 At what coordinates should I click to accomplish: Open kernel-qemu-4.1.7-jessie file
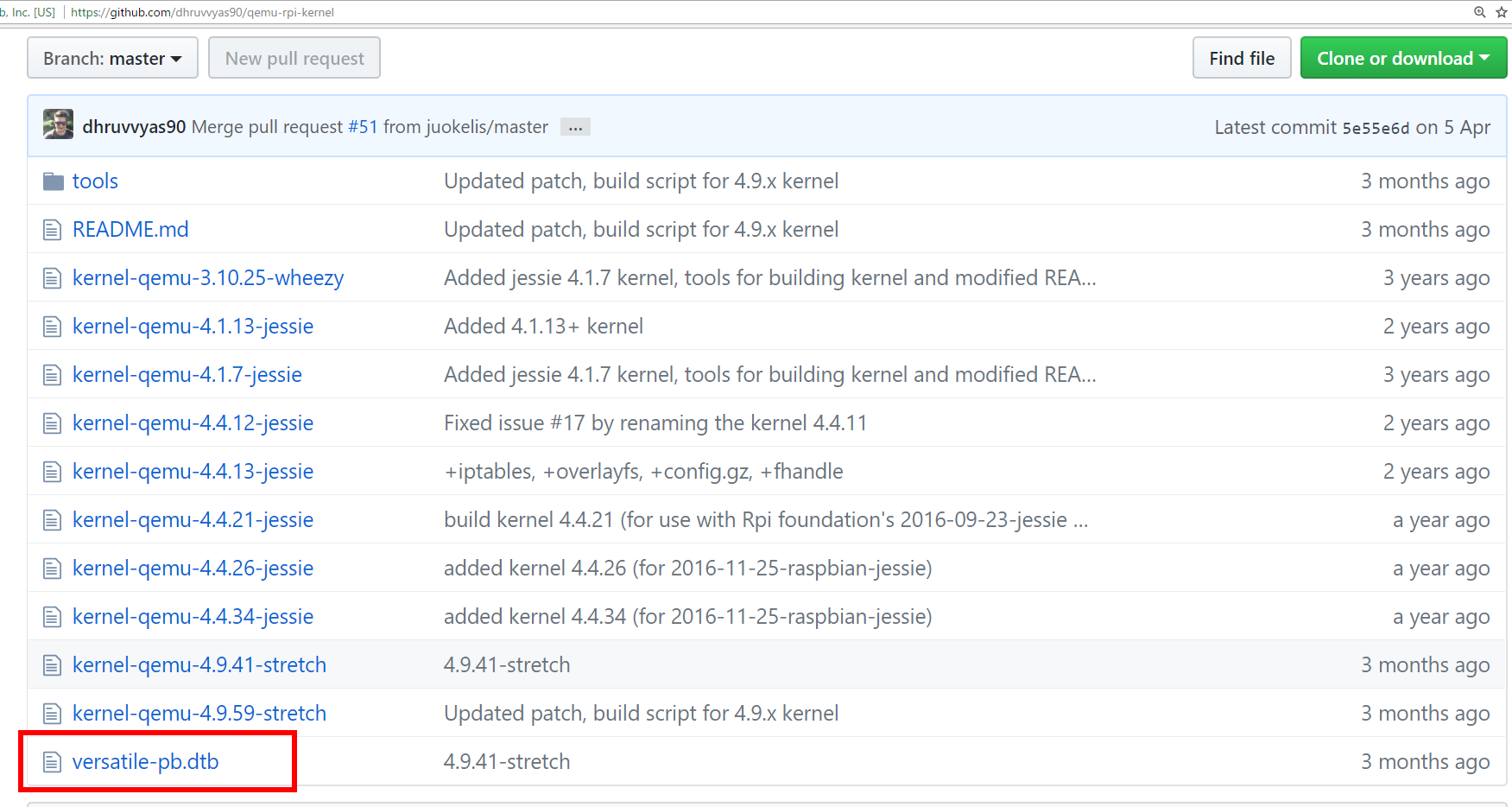[187, 374]
